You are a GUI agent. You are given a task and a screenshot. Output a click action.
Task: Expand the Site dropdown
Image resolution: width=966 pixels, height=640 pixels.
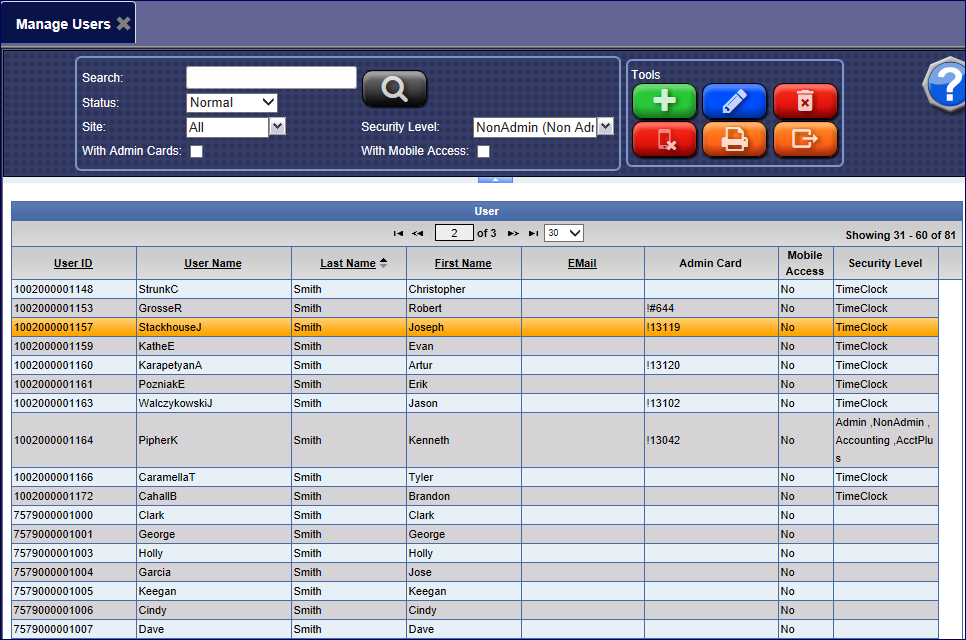[x=236, y=127]
